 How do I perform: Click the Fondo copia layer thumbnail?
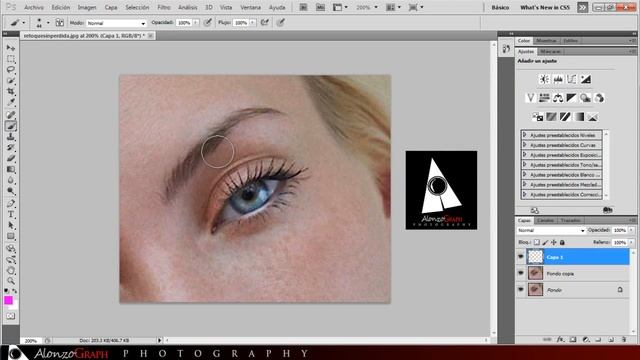click(x=535, y=273)
